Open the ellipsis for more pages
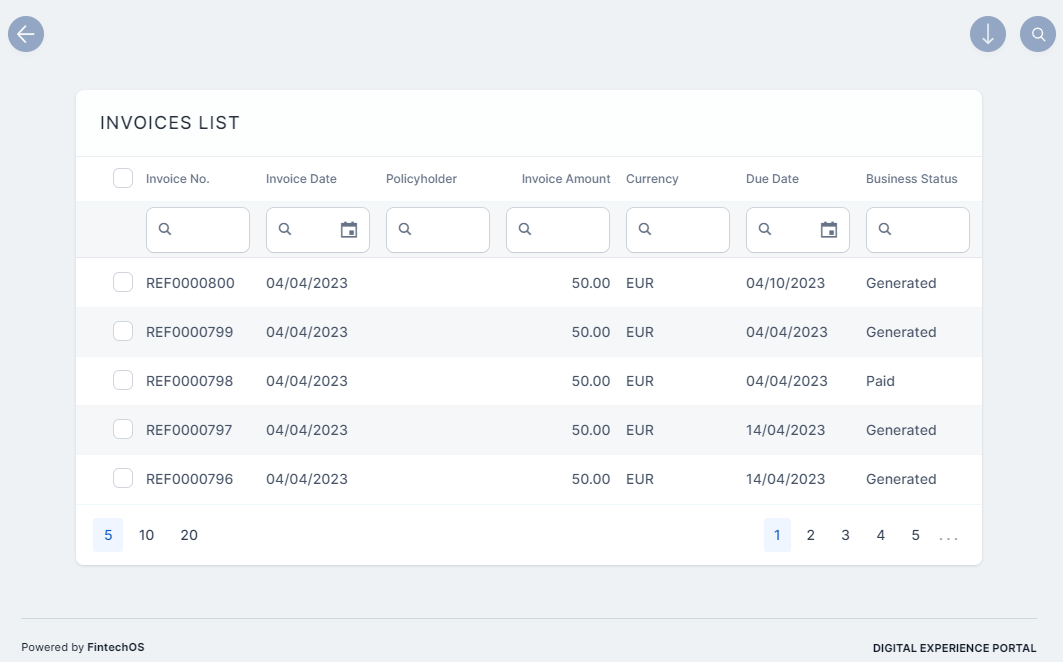Viewport: 1063px width, 662px height. point(947,535)
